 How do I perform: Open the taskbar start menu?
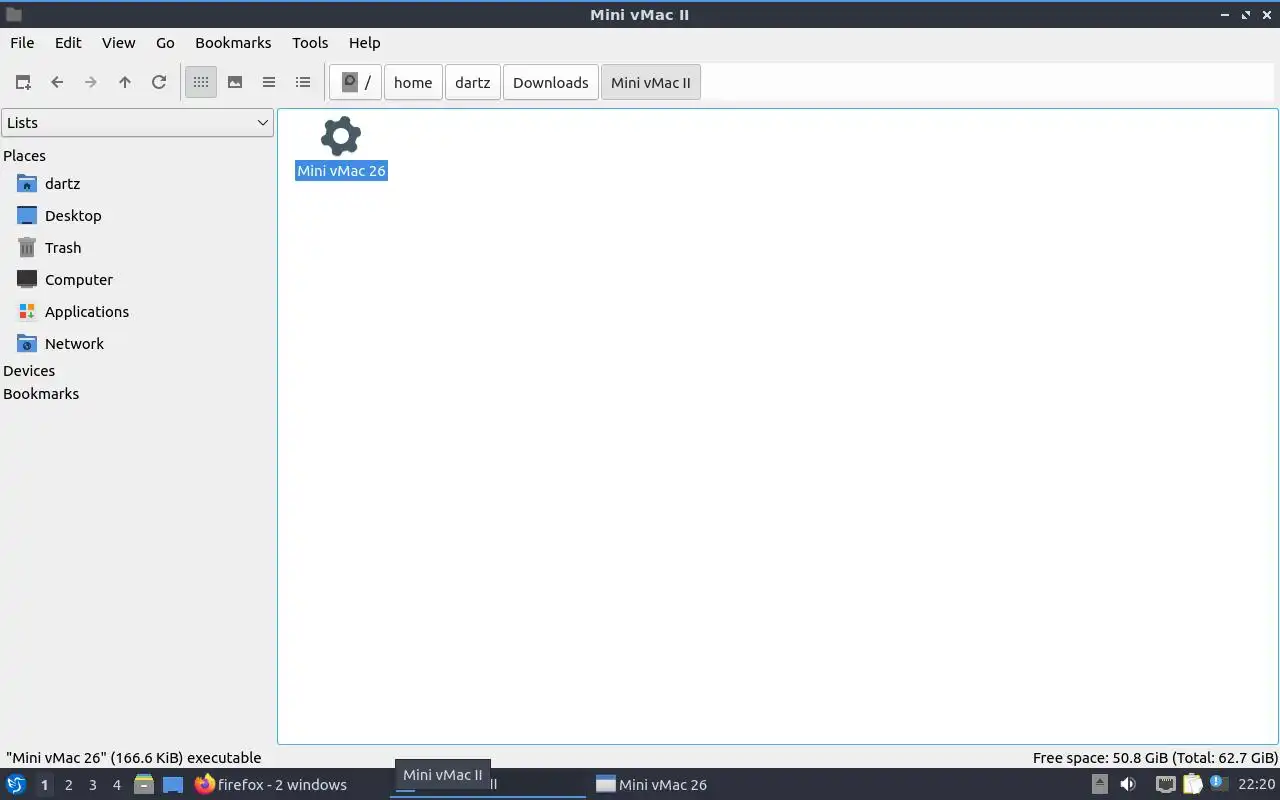(16, 785)
